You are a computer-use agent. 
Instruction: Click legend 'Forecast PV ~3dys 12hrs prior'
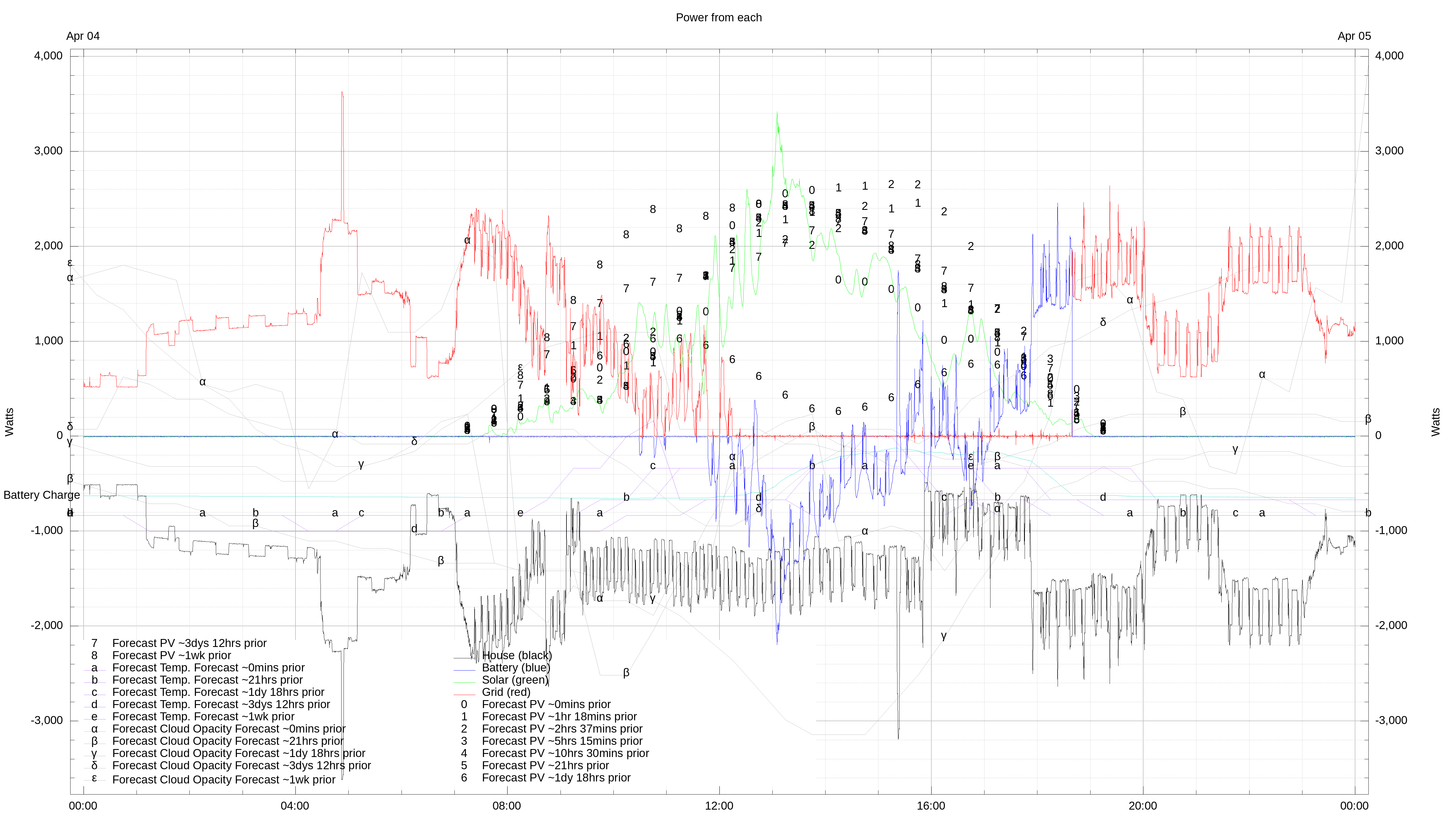(x=189, y=643)
